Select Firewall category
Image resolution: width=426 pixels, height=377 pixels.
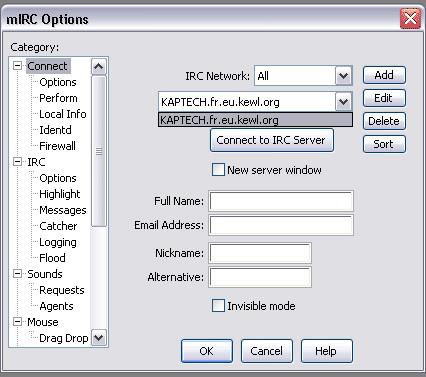coord(57,146)
